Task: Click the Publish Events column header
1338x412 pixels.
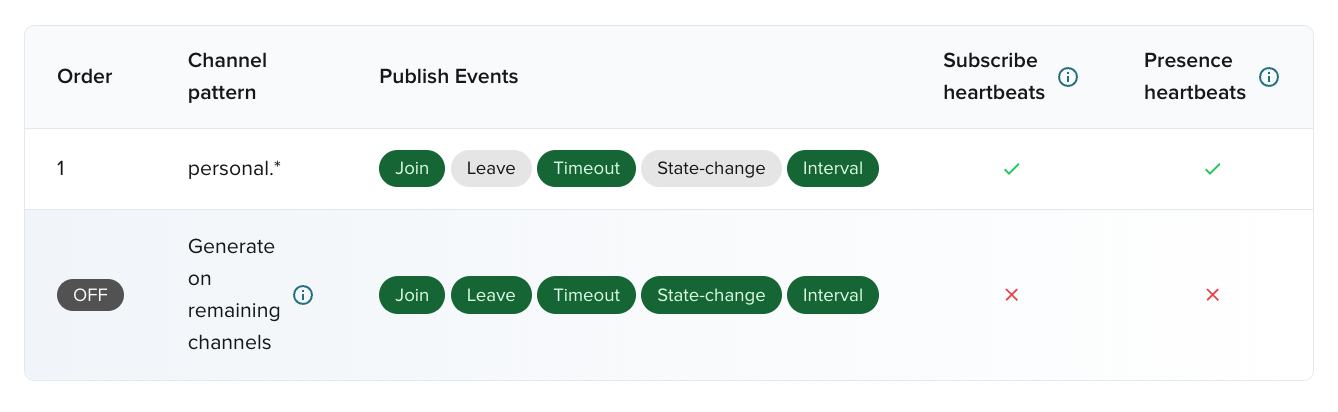Action: click(x=449, y=77)
